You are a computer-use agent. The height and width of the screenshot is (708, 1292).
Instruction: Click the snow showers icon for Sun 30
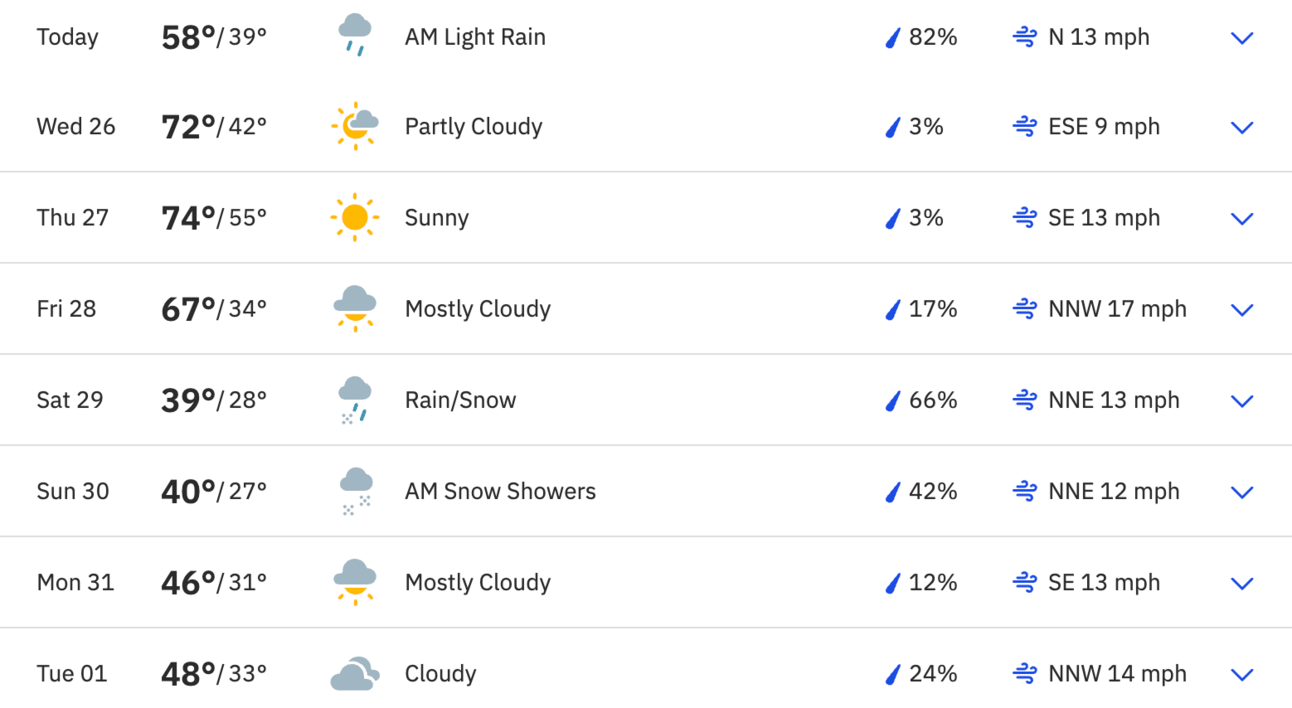click(355, 491)
